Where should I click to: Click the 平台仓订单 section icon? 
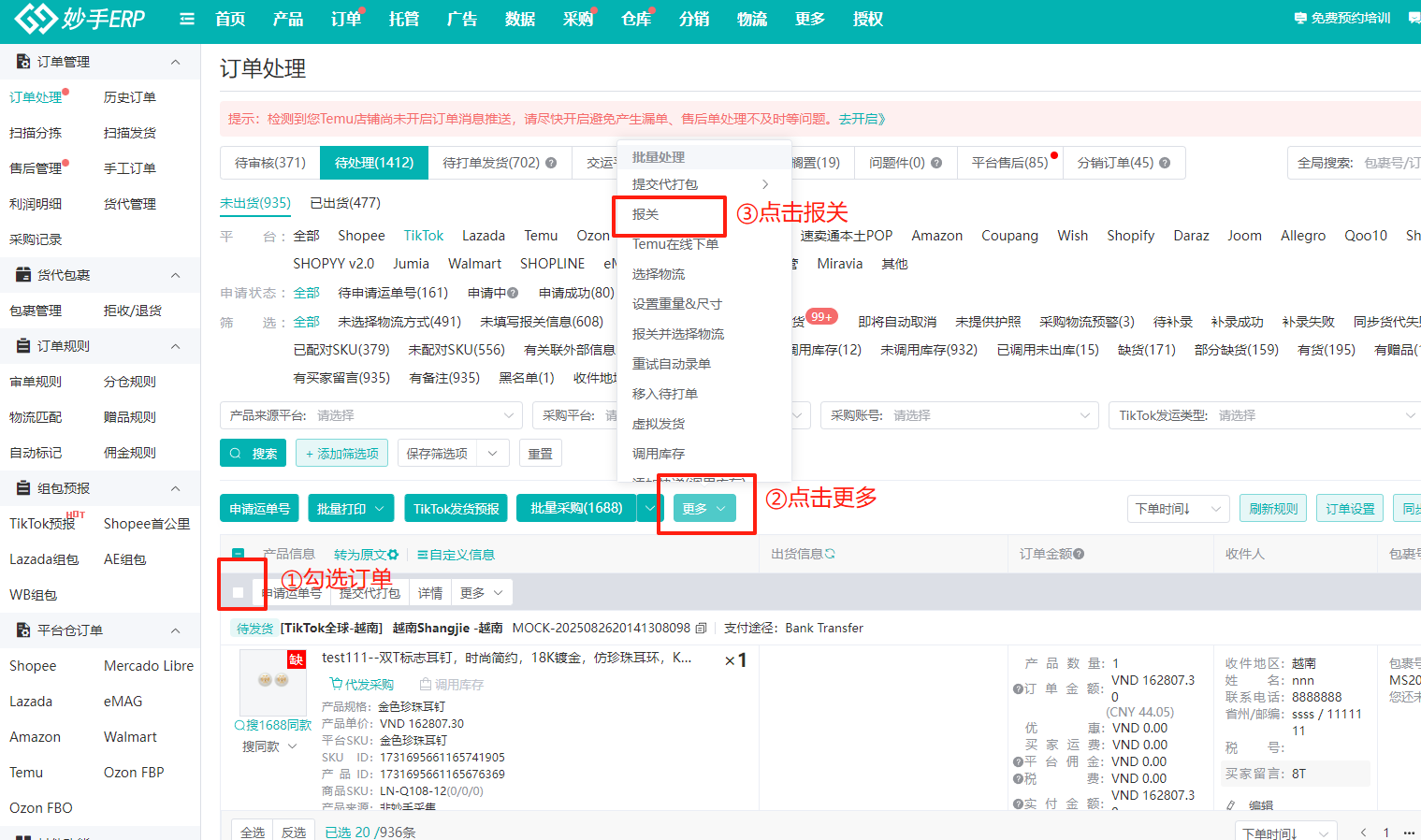click(x=23, y=630)
